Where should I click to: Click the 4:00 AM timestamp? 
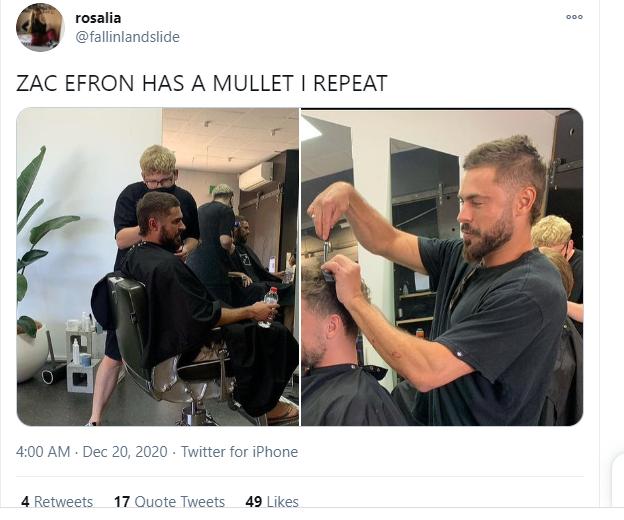pyautogui.click(x=43, y=452)
